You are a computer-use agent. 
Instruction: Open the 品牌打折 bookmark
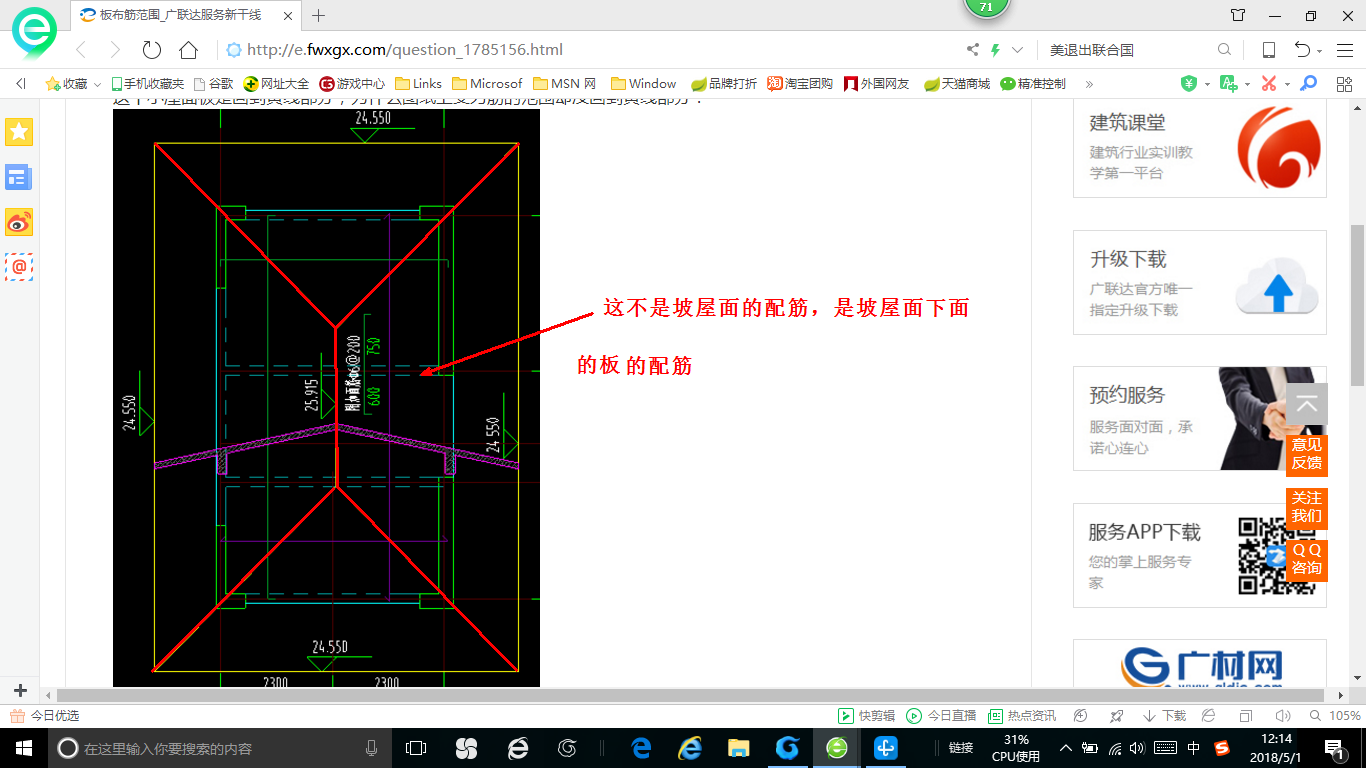coord(723,84)
